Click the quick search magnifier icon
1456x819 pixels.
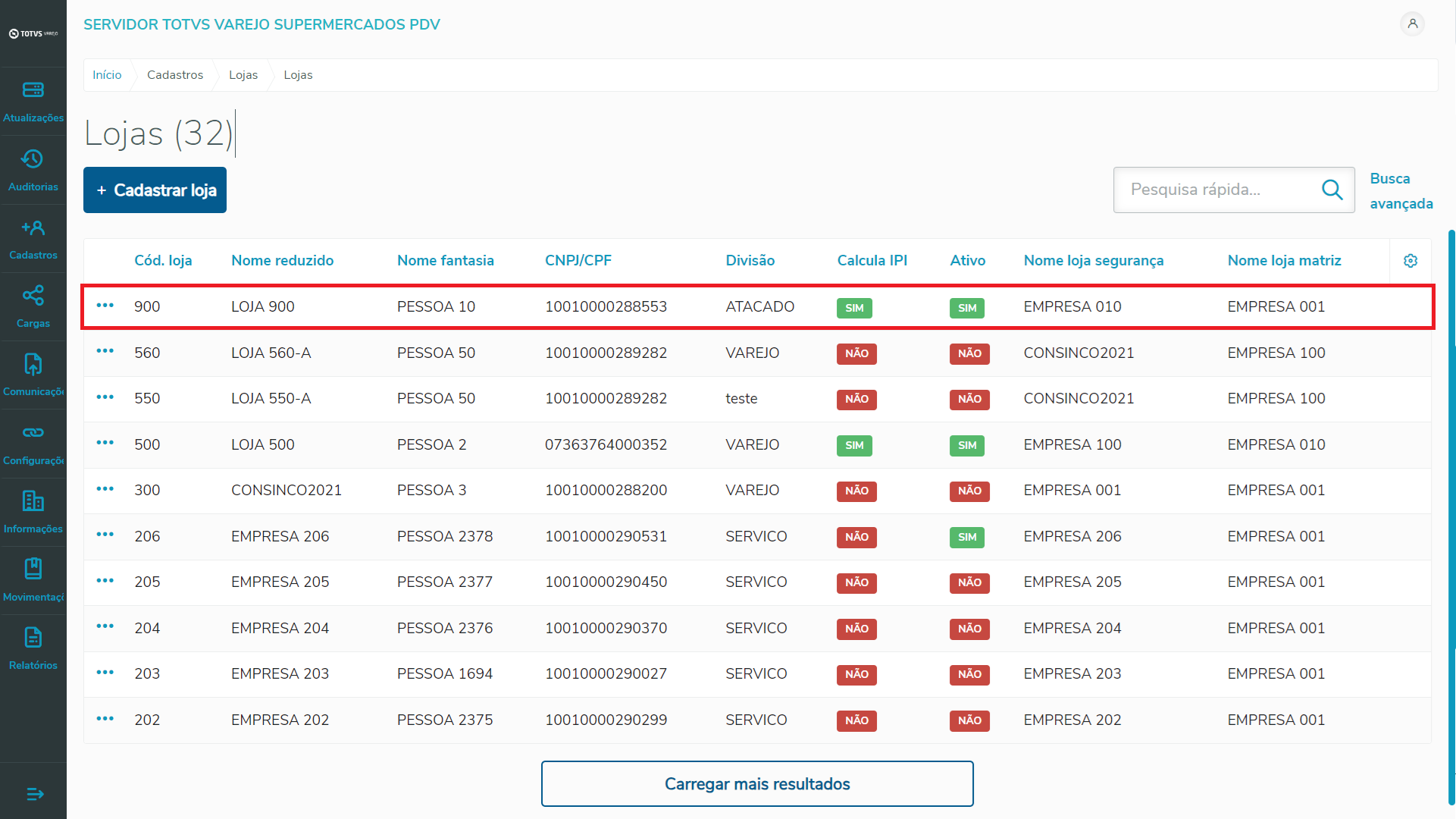click(x=1332, y=190)
